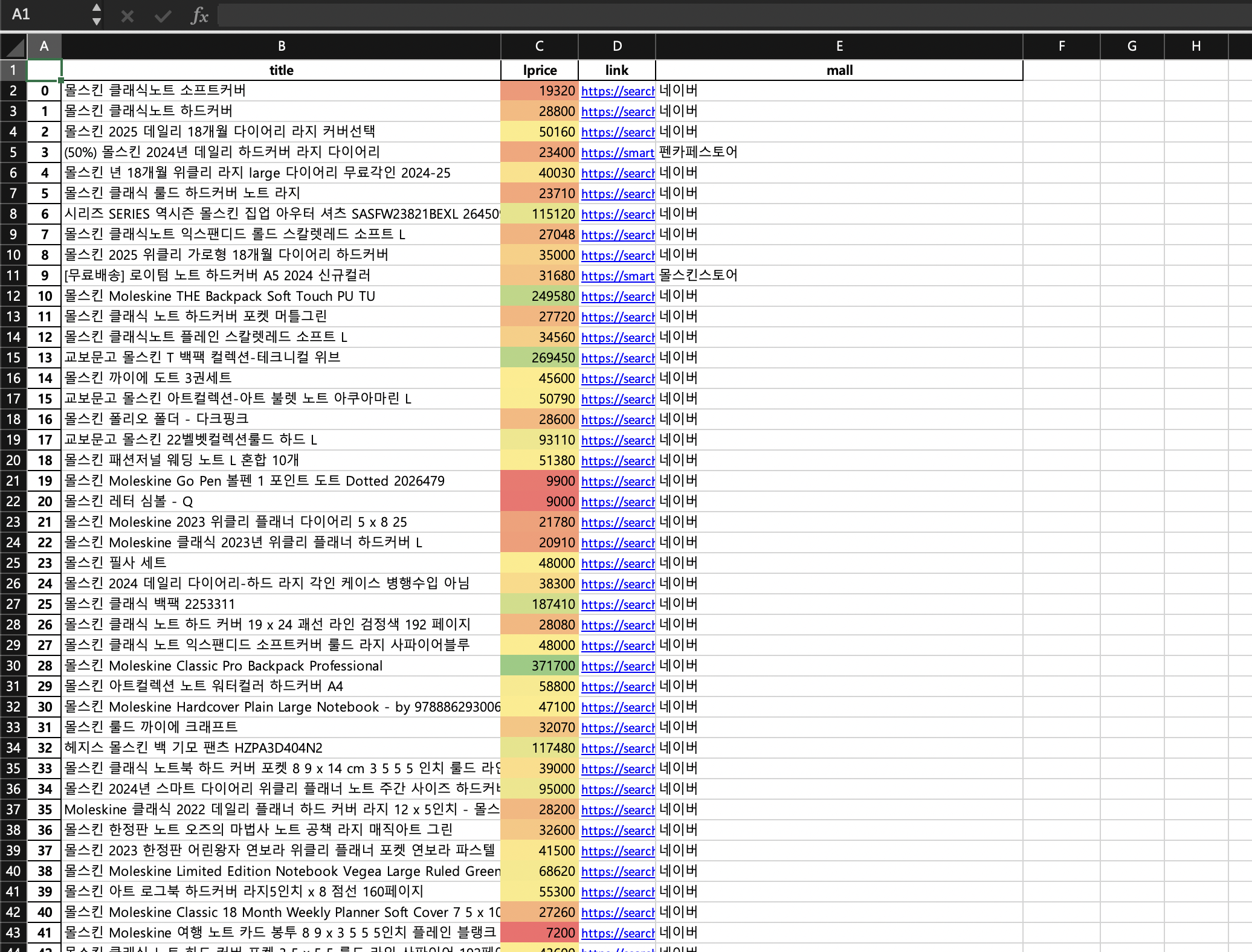
Task: Click title '몰스킨 클래식 백팩 2253311'
Action: click(150, 604)
